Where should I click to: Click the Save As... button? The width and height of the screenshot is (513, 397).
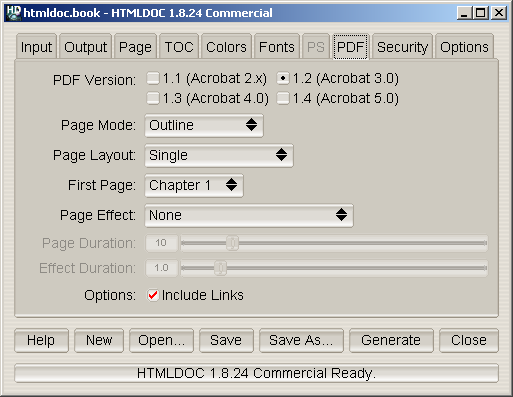pos(301,340)
